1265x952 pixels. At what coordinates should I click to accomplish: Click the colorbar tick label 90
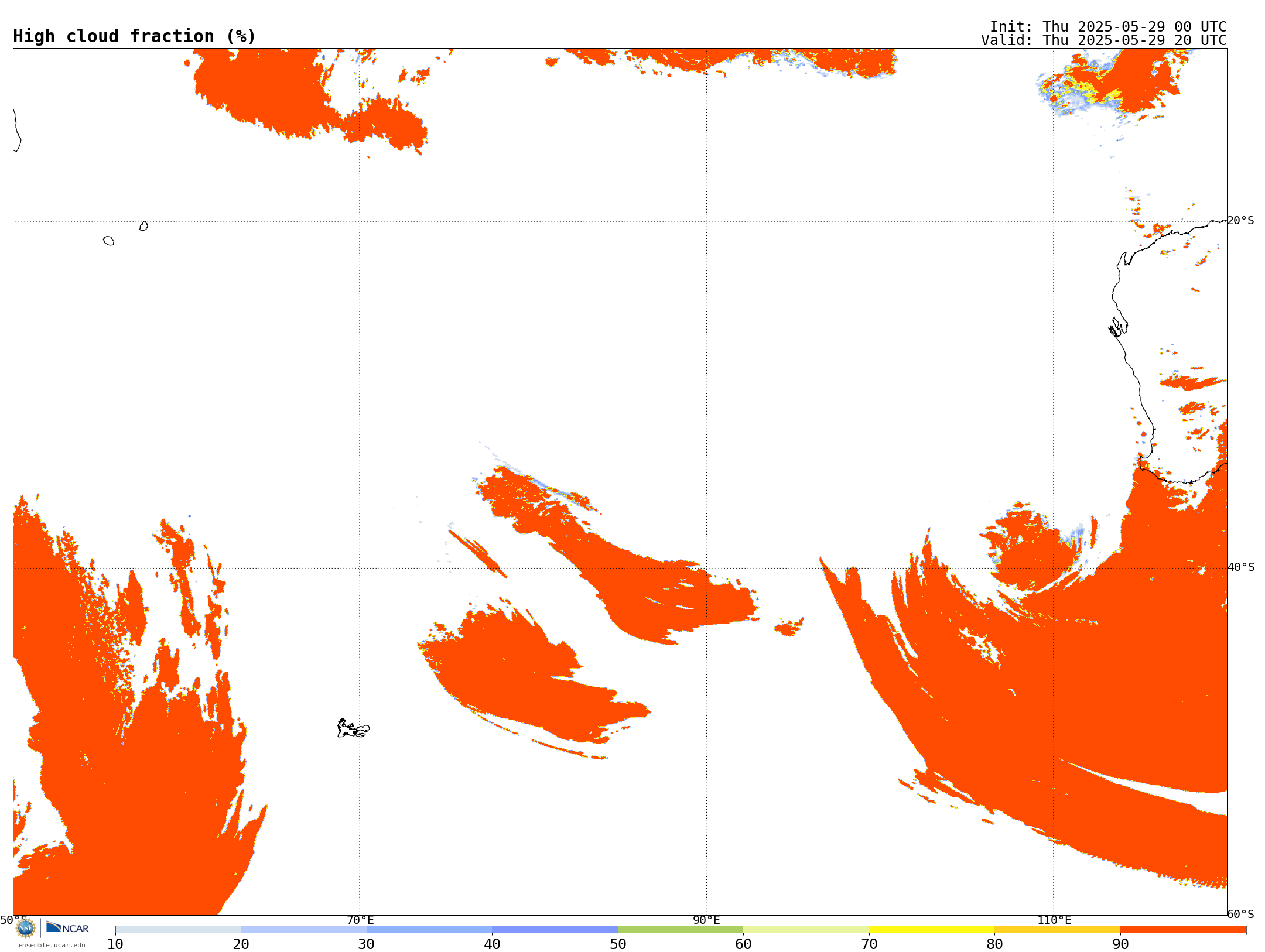1120,944
